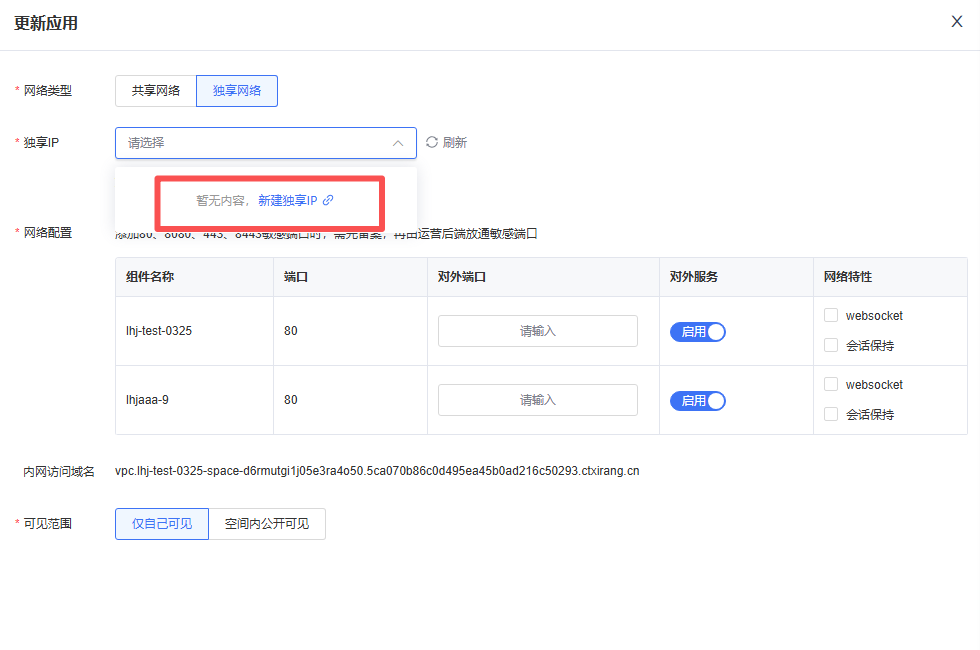Click the 独享IP dropdown chevron arrow
The image size is (980, 650).
coord(398,143)
